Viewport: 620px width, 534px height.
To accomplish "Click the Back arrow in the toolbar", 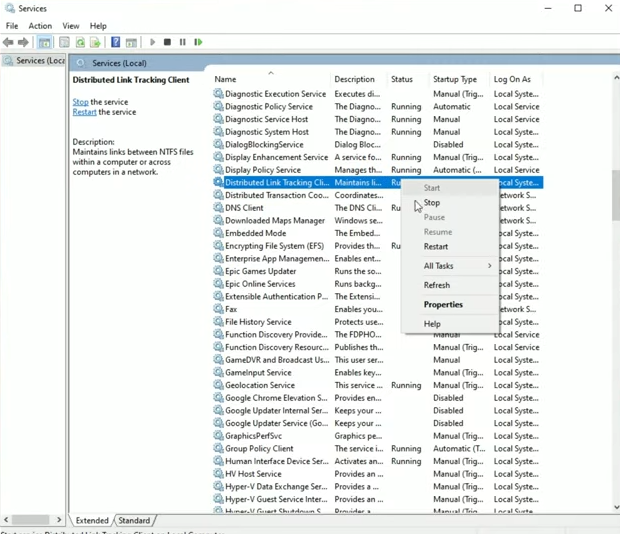I will (9, 43).
